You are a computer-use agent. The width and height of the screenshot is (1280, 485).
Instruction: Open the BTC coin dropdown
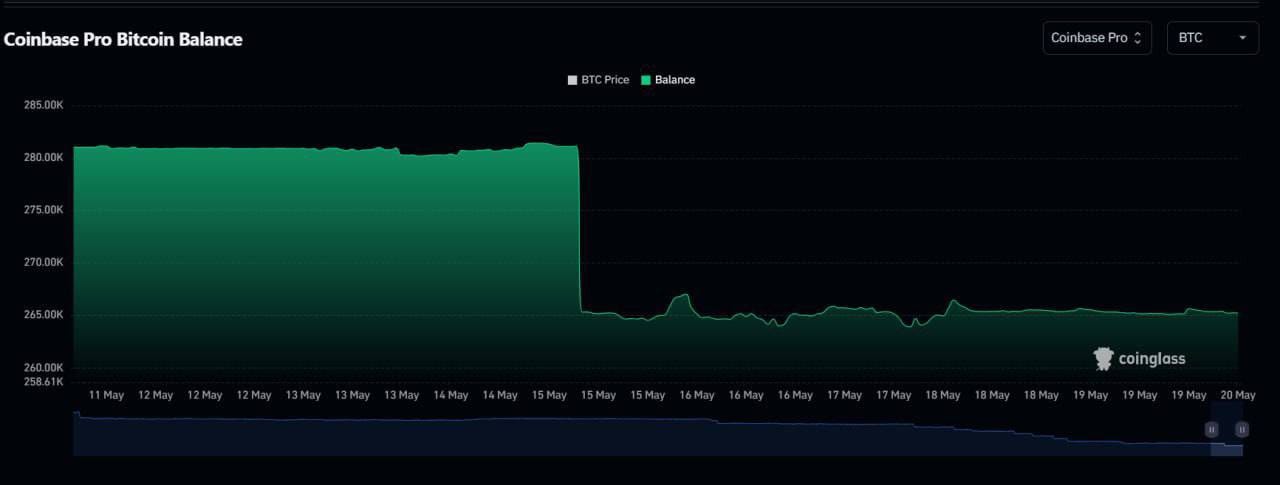click(x=1212, y=38)
